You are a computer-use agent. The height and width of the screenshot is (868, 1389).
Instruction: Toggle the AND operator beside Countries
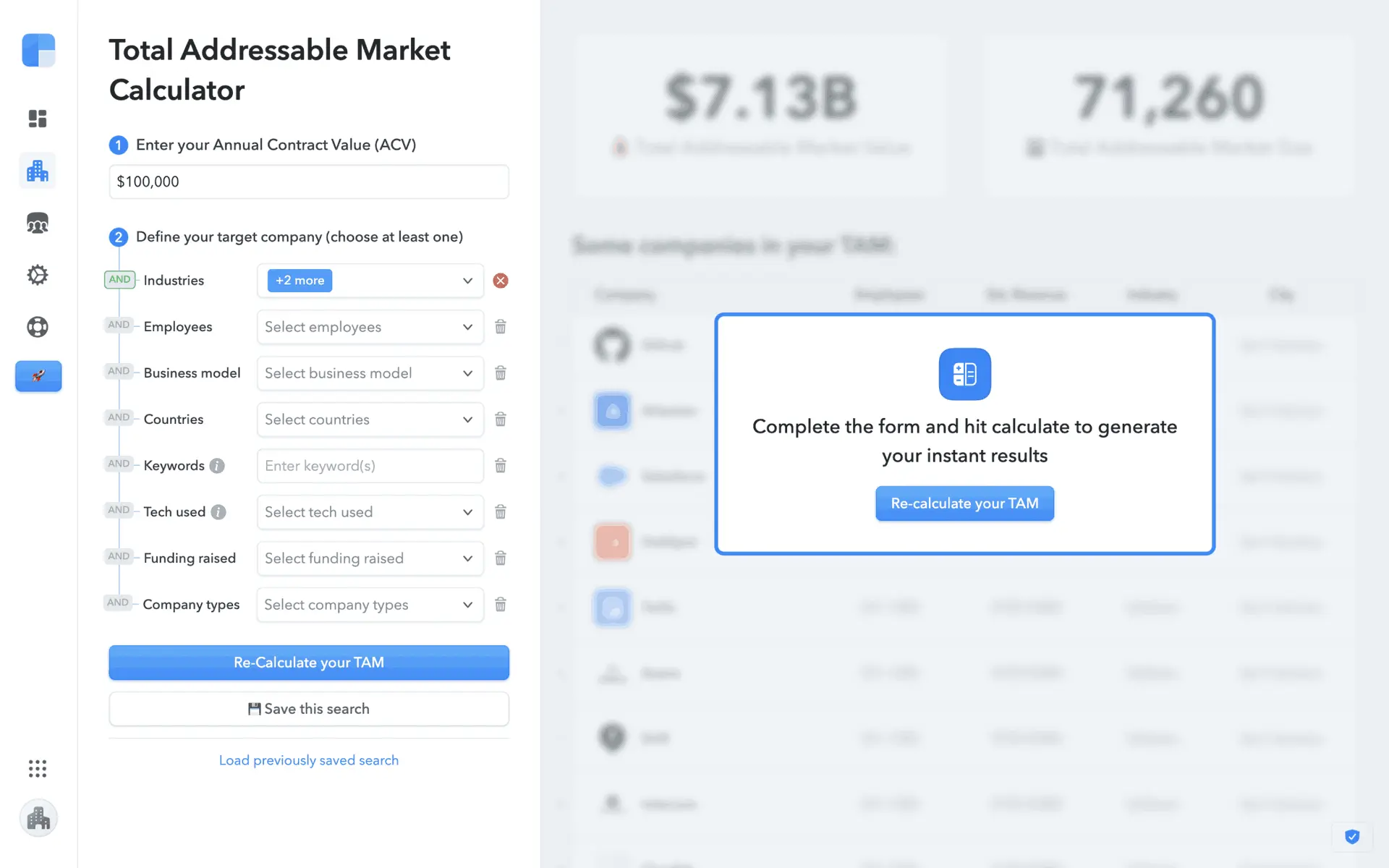pyautogui.click(x=119, y=417)
